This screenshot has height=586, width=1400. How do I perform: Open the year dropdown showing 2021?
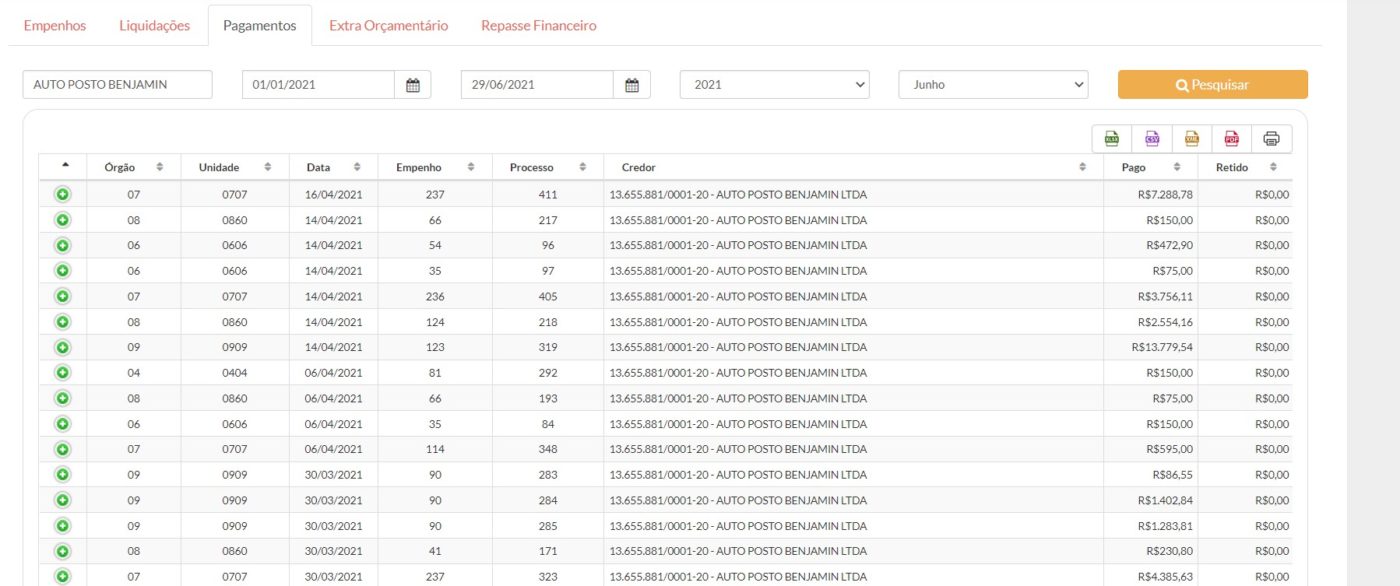click(775, 85)
